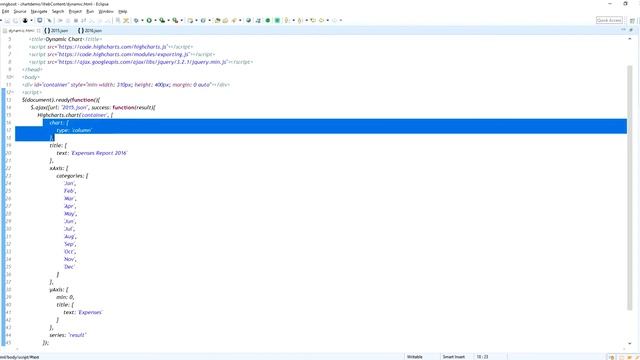Image resolution: width=640 pixels, height=360 pixels.
Task: Click the Dynamic Chart title tag line
Action: 66,39
